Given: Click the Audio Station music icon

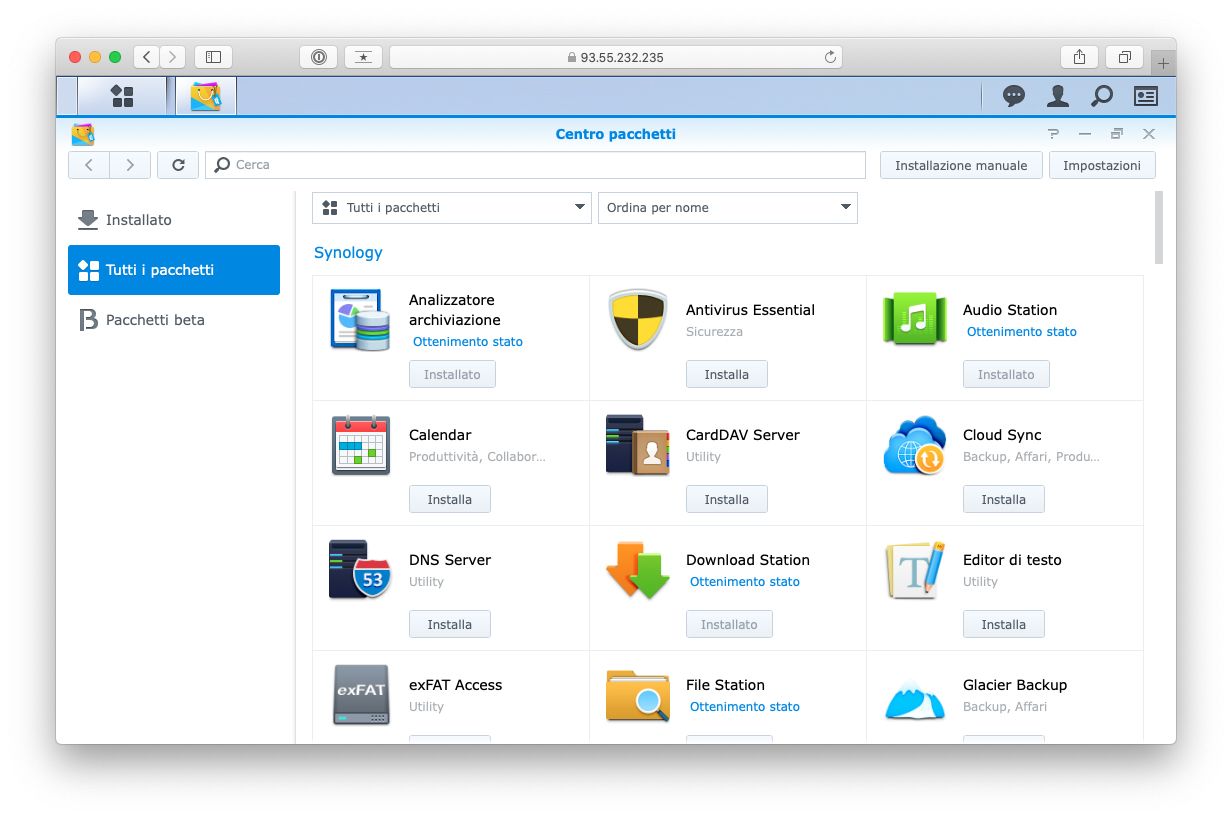Looking at the screenshot, I should pyautogui.click(x=915, y=319).
